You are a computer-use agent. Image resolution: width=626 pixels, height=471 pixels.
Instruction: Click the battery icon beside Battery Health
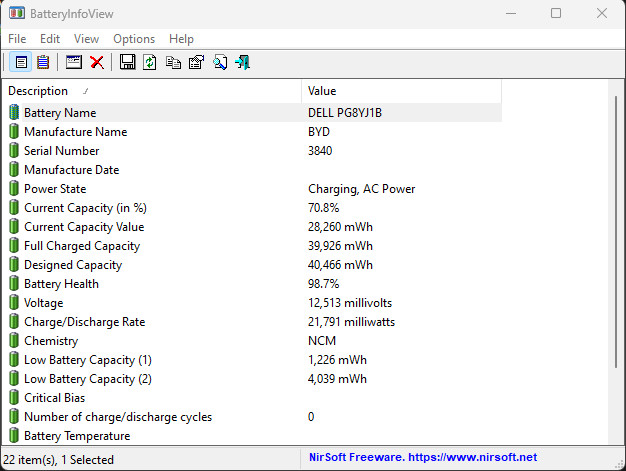point(14,283)
